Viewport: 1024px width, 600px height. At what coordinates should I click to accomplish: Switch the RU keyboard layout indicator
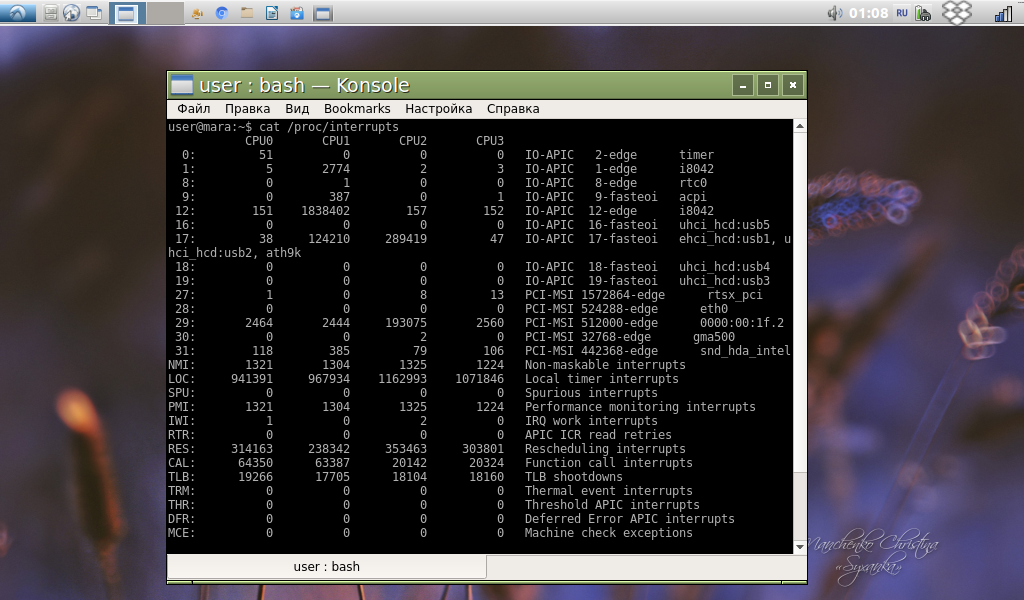(x=902, y=13)
